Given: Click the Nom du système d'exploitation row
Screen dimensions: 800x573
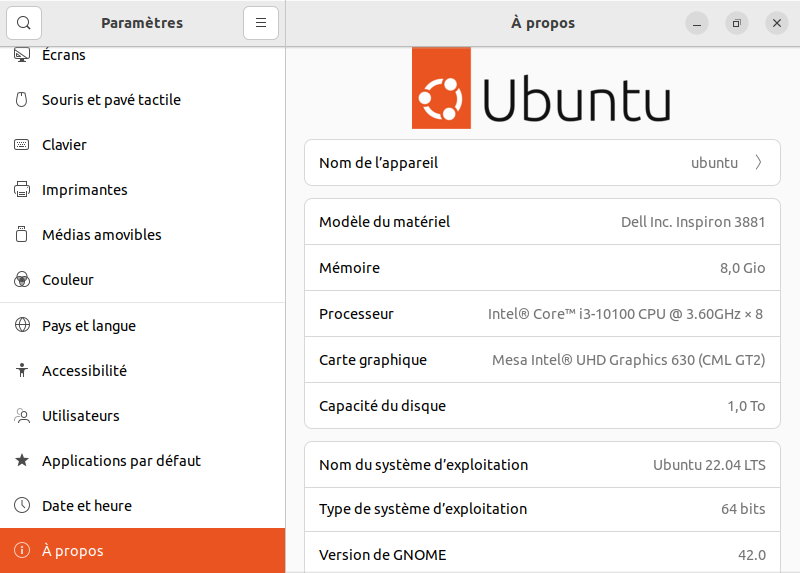Looking at the screenshot, I should 540,465.
